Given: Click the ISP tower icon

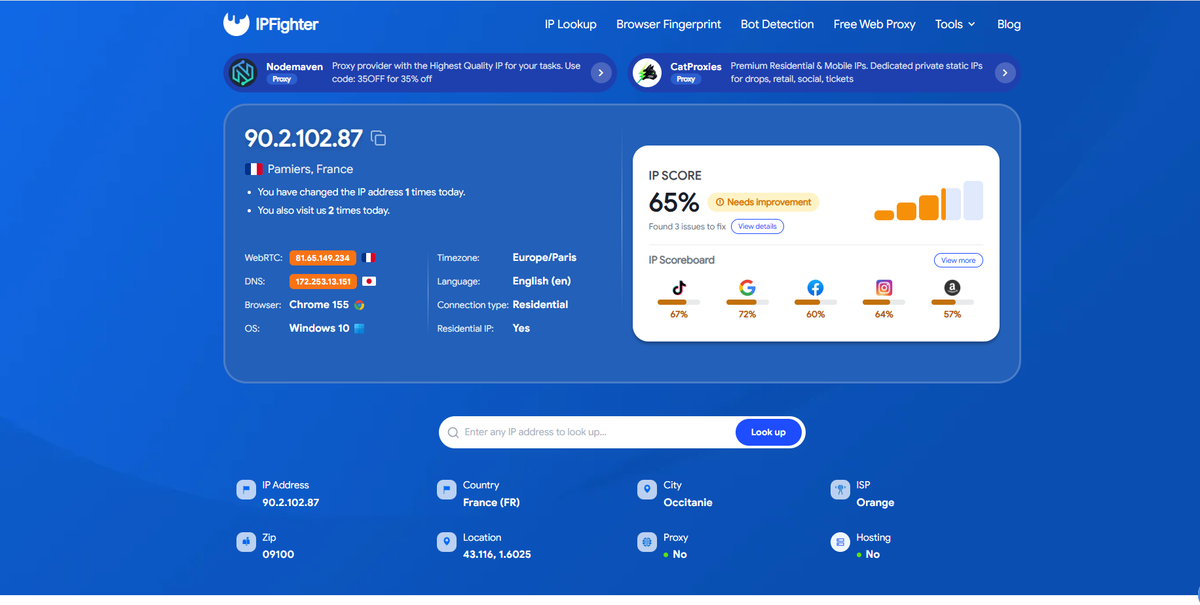Looking at the screenshot, I should click(x=839, y=490).
